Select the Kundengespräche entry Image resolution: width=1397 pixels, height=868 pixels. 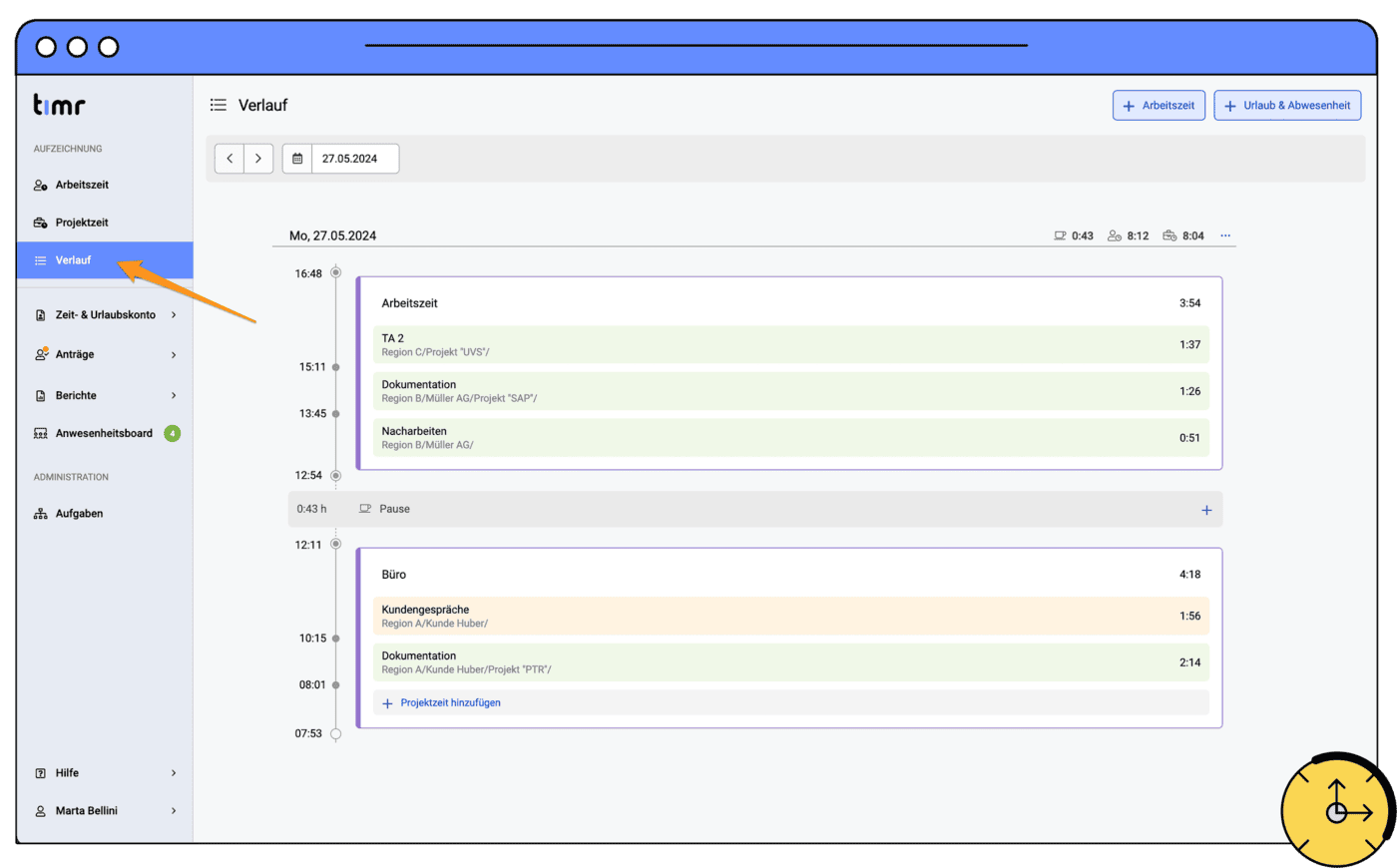pos(790,617)
